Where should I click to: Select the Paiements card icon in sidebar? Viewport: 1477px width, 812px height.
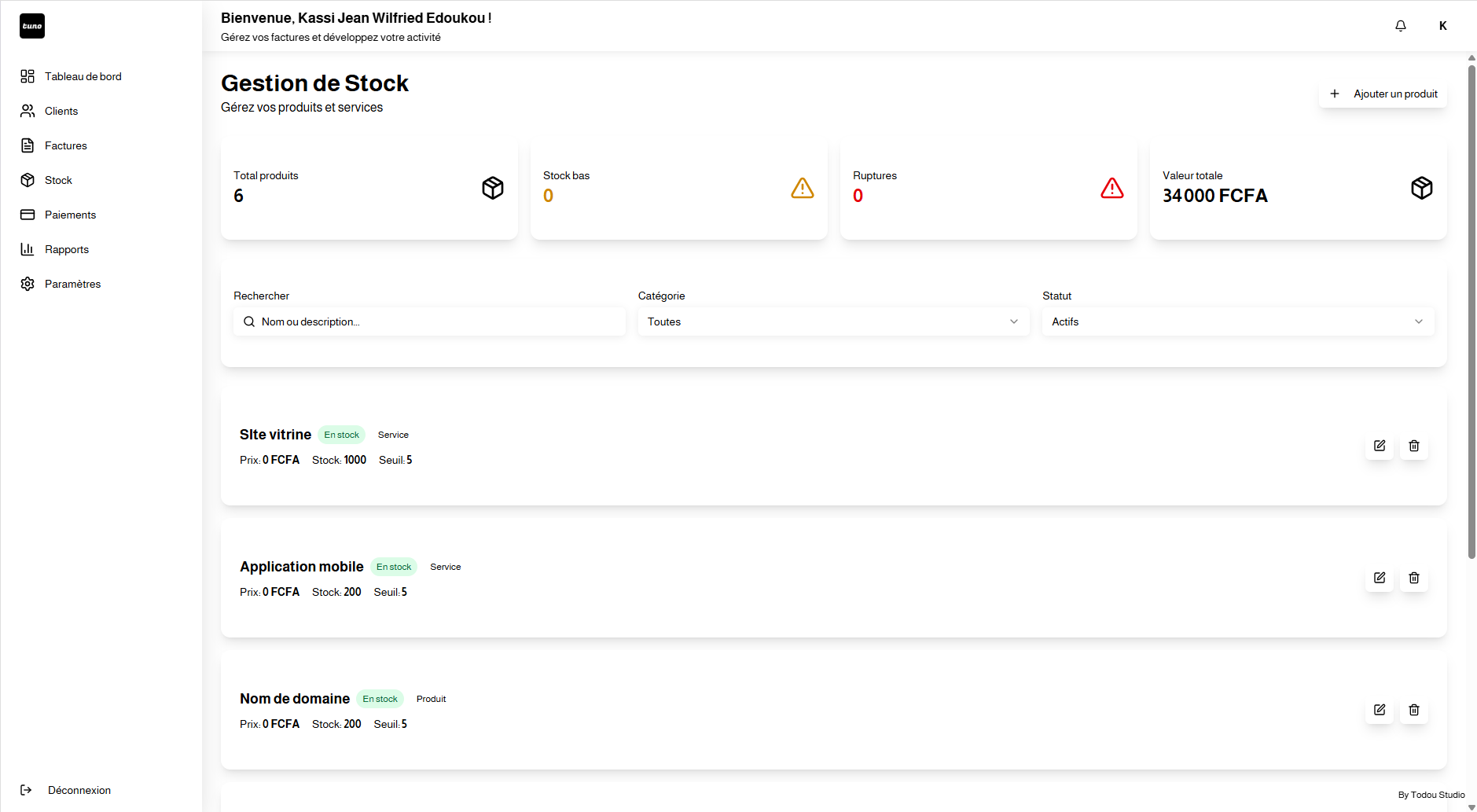coord(28,214)
